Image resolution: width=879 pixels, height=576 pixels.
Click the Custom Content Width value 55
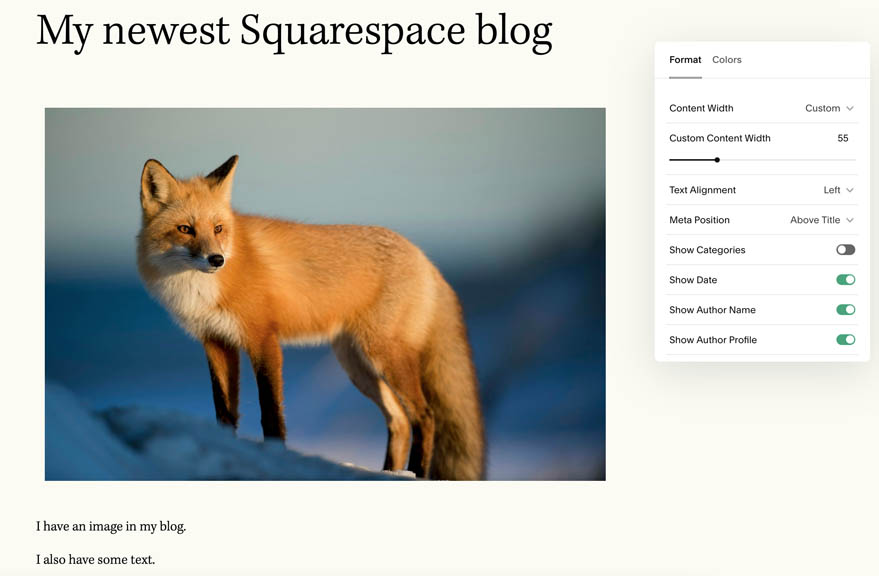point(843,138)
